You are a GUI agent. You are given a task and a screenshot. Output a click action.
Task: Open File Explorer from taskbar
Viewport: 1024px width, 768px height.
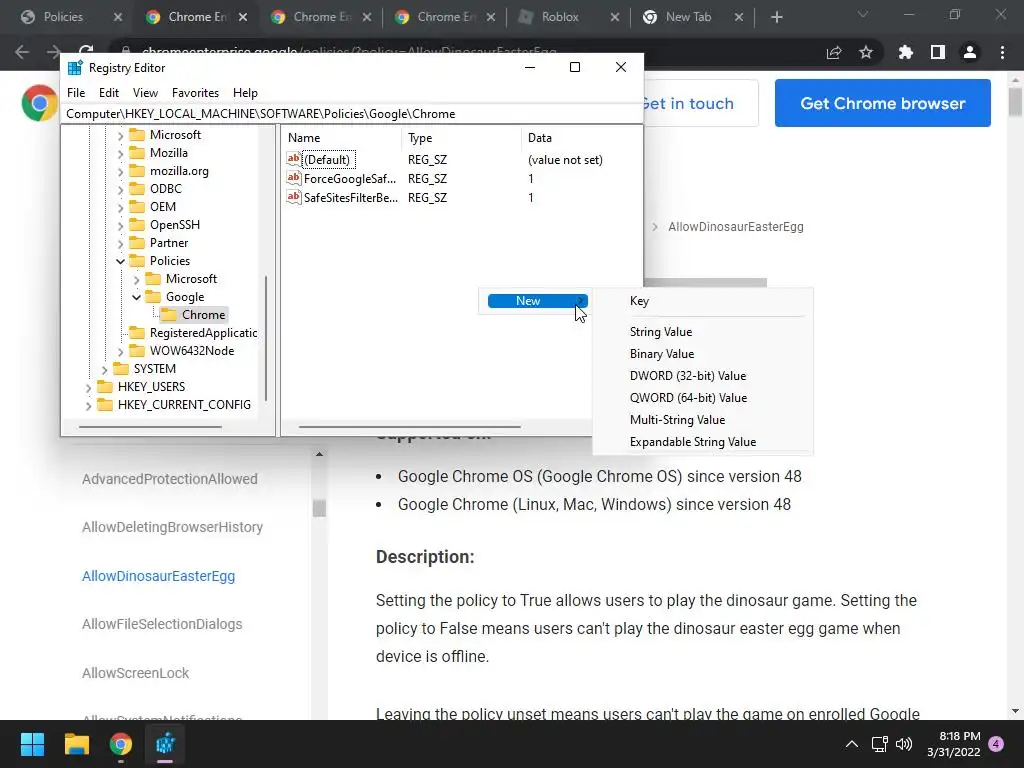(76, 744)
